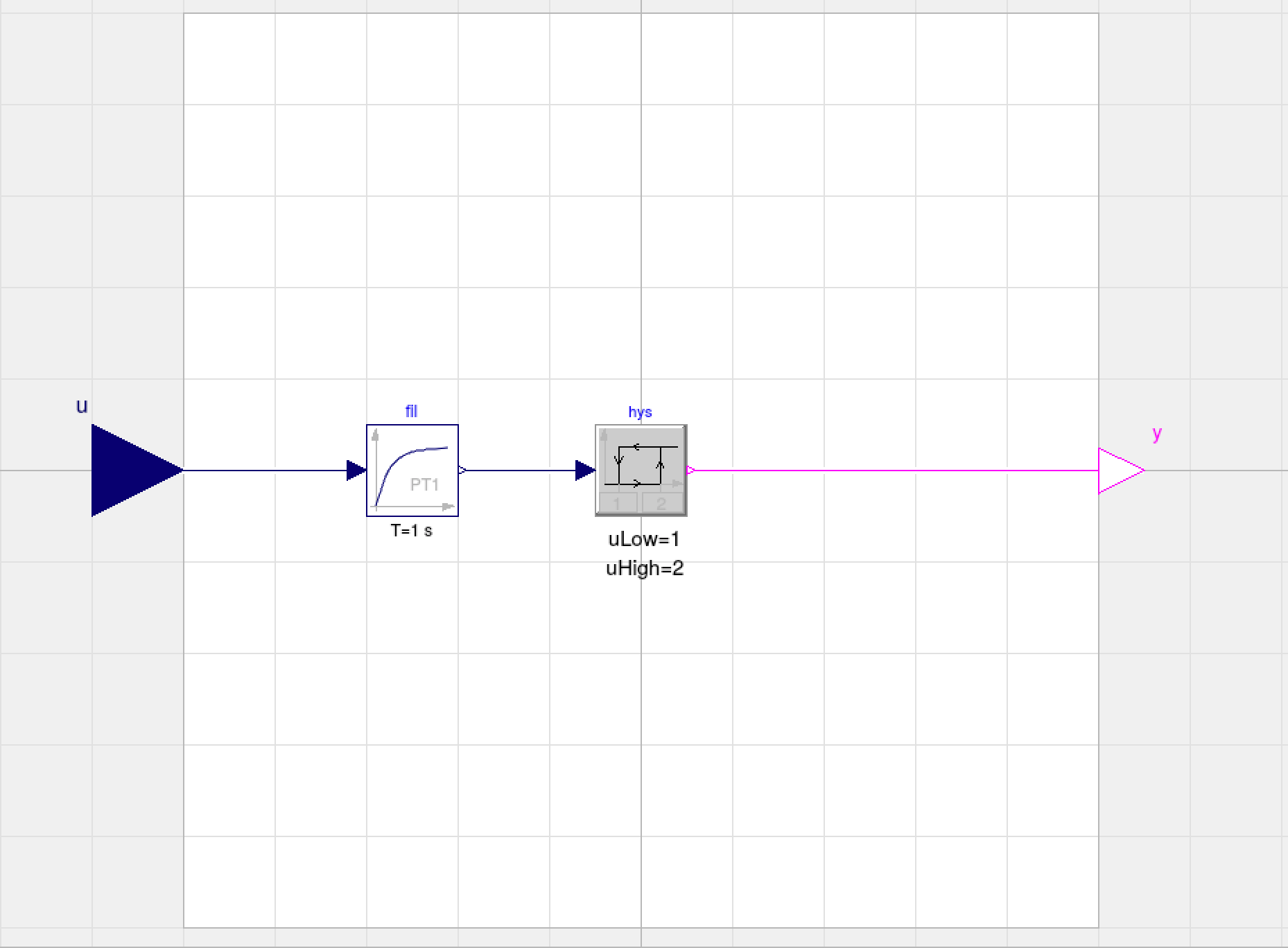The image size is (1288, 948).
Task: Select the output port of the fil block
Action: coord(460,470)
